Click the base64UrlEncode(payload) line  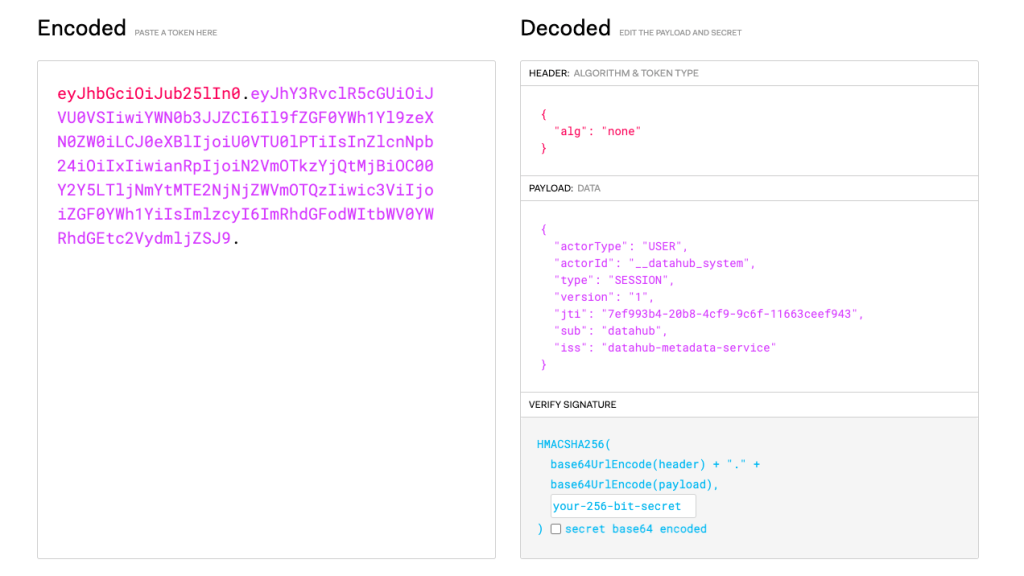(634, 484)
